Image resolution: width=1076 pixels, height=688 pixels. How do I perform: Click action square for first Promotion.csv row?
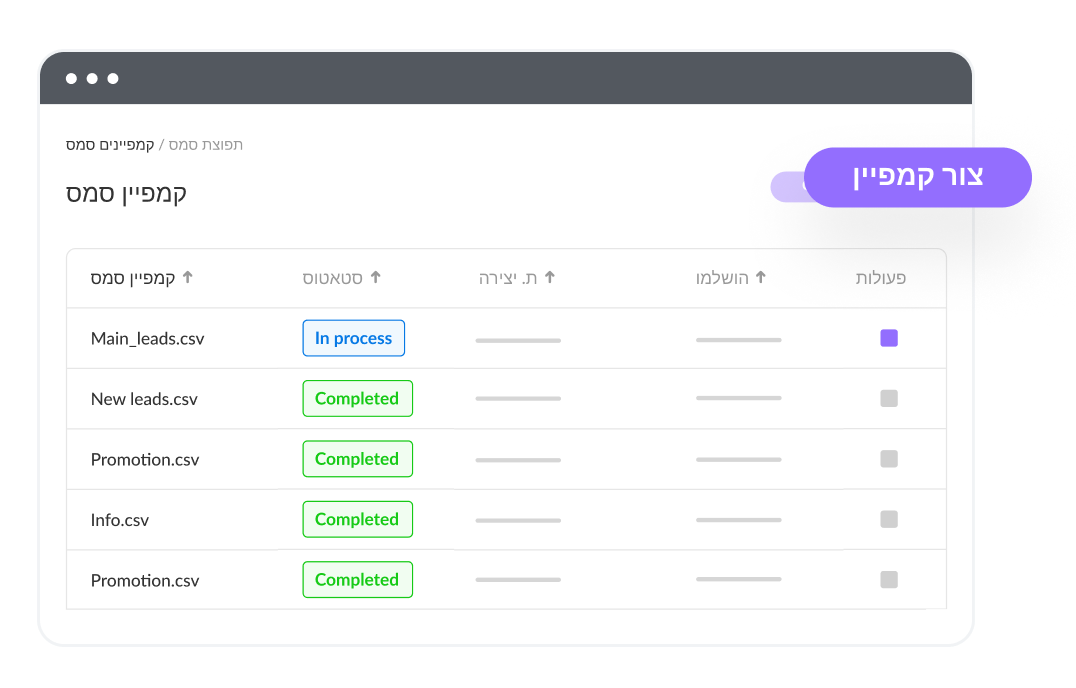click(x=889, y=459)
